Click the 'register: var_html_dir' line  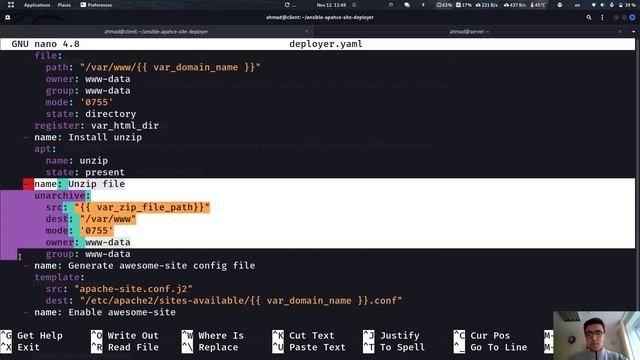[x=96, y=126]
